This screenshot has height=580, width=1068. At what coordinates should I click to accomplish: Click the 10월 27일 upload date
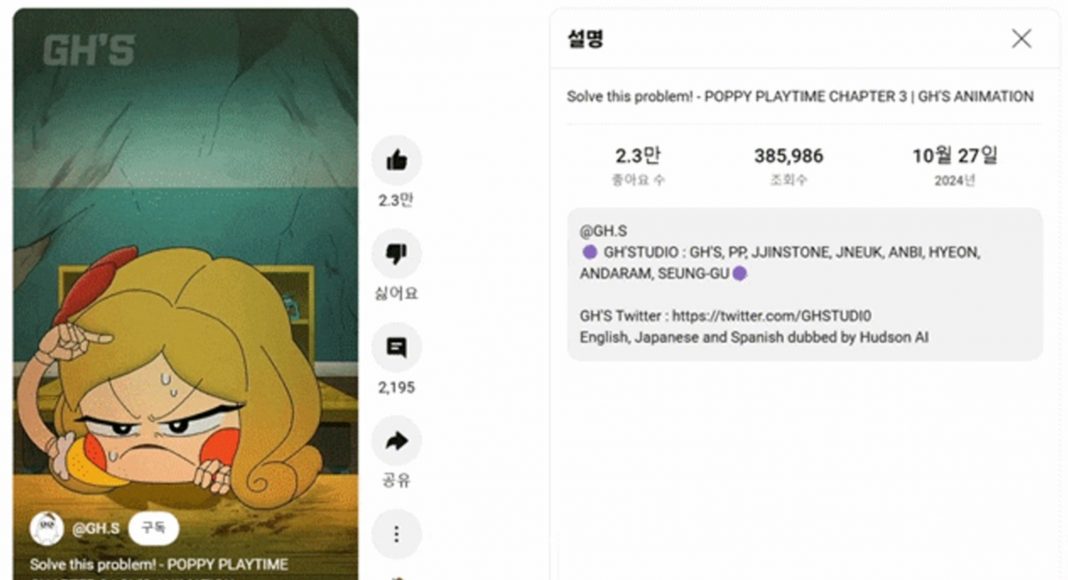coord(955,156)
